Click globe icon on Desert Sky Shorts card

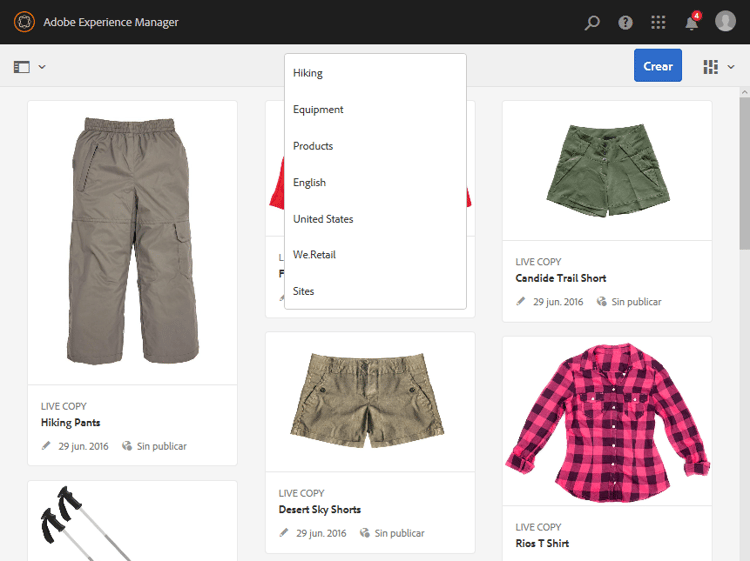(364, 533)
